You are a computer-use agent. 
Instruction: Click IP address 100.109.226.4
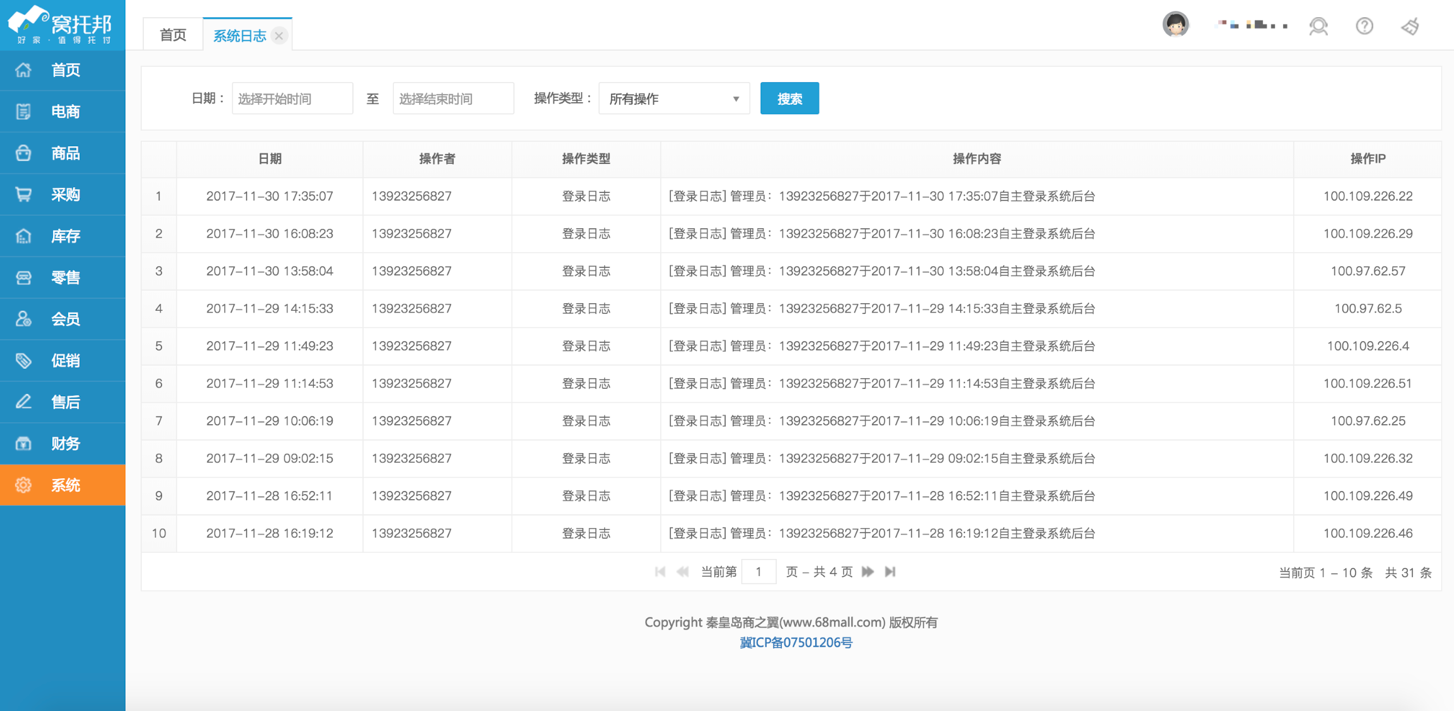1368,346
